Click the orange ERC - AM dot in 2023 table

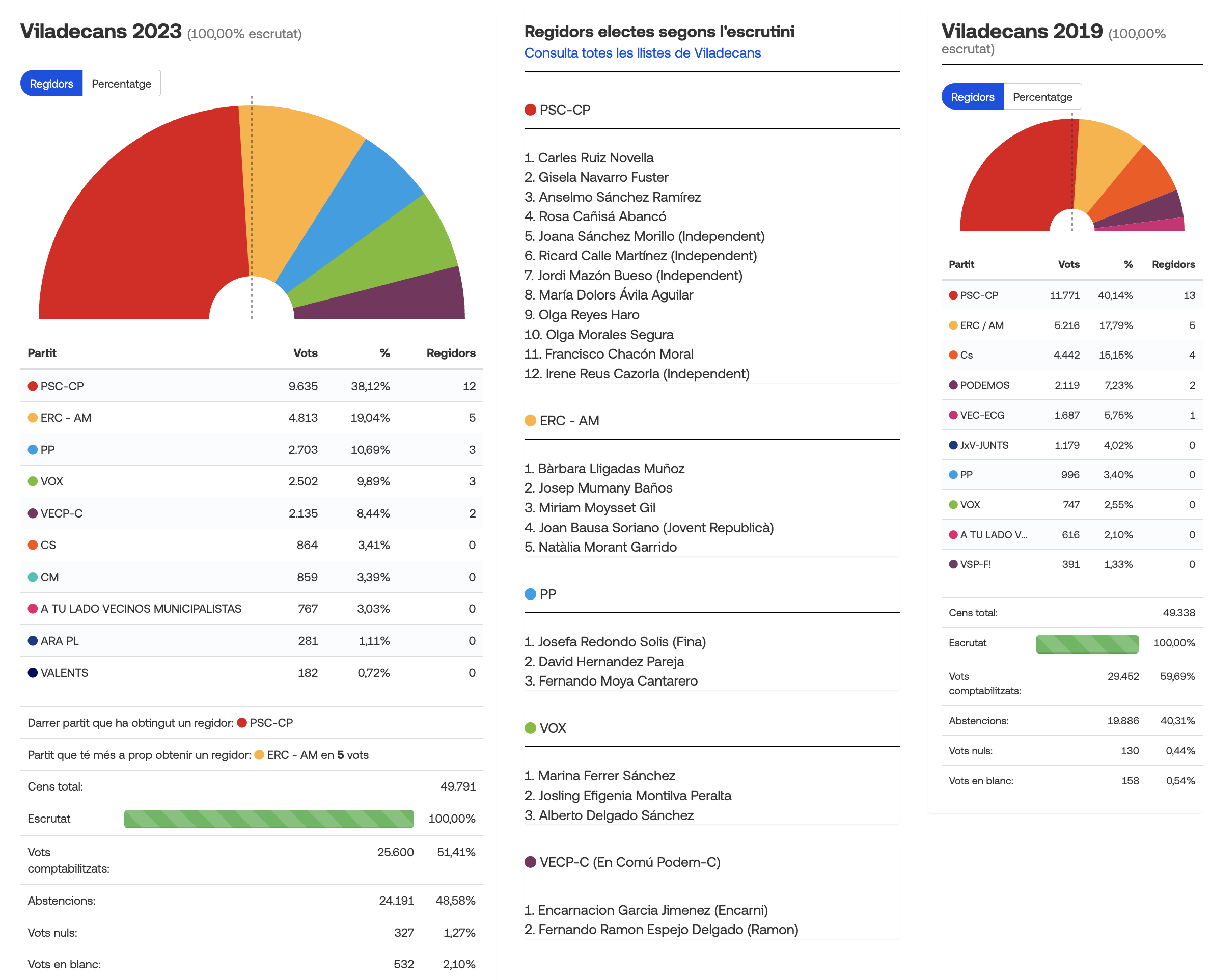coord(33,418)
